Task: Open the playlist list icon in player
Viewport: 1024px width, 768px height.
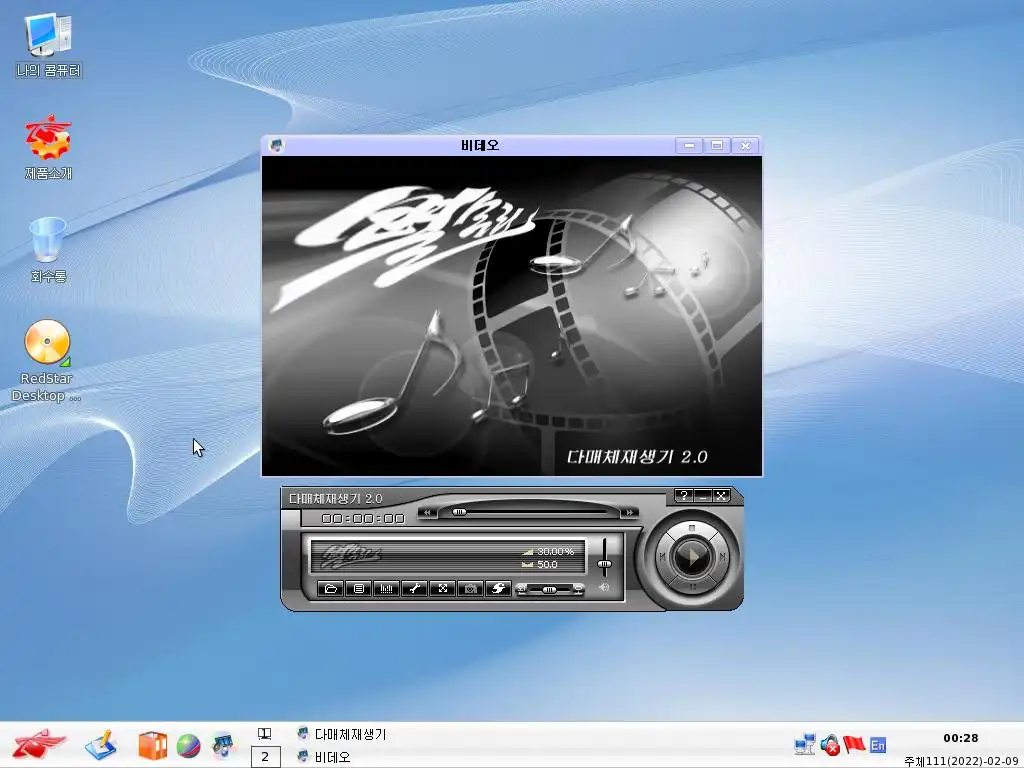Action: 359,588
